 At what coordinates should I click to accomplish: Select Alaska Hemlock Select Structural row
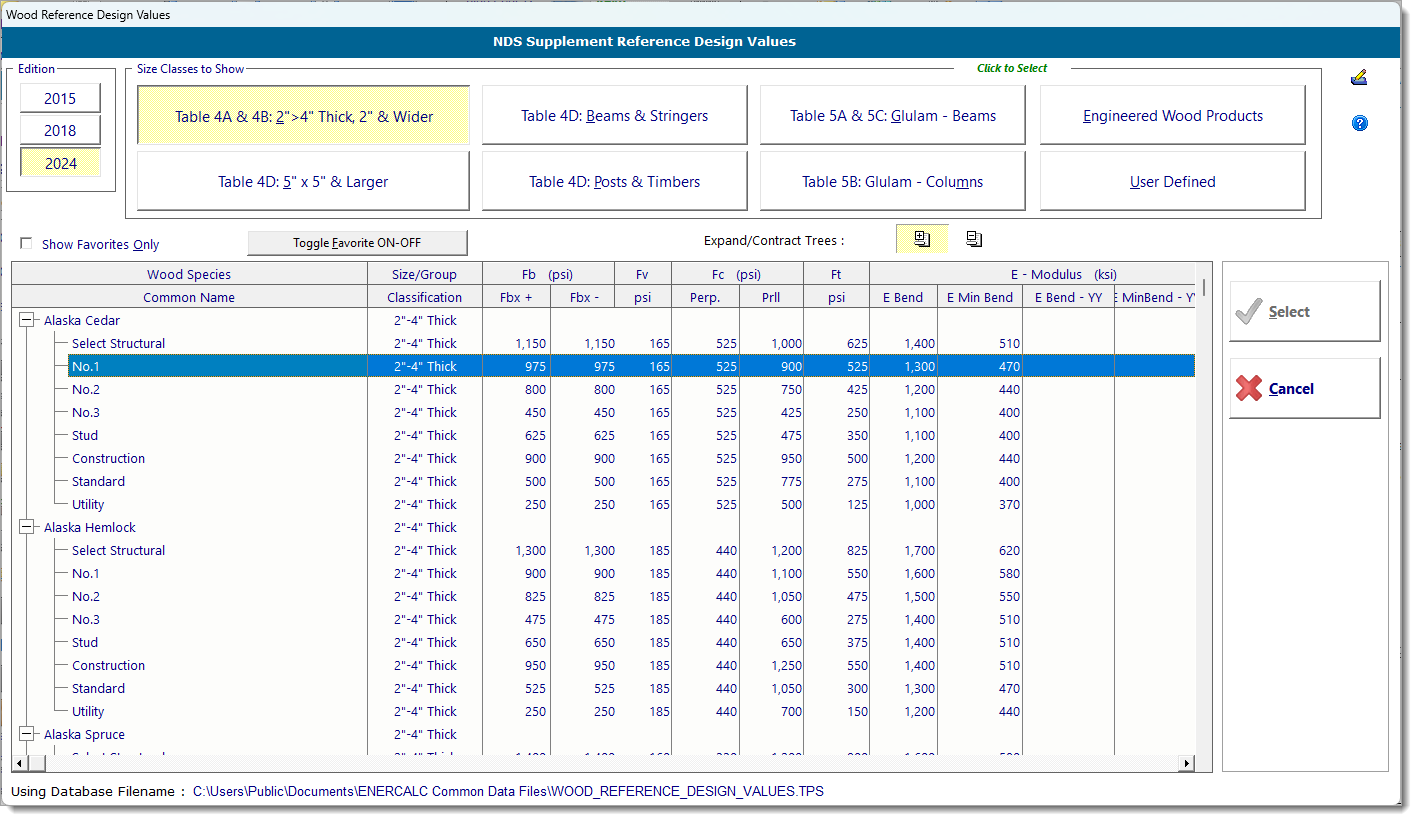[603, 550]
